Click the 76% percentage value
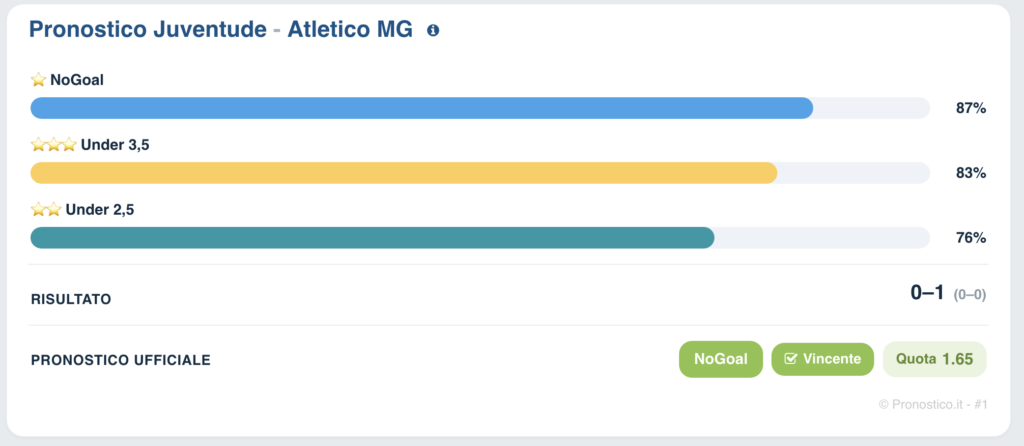 (x=971, y=238)
